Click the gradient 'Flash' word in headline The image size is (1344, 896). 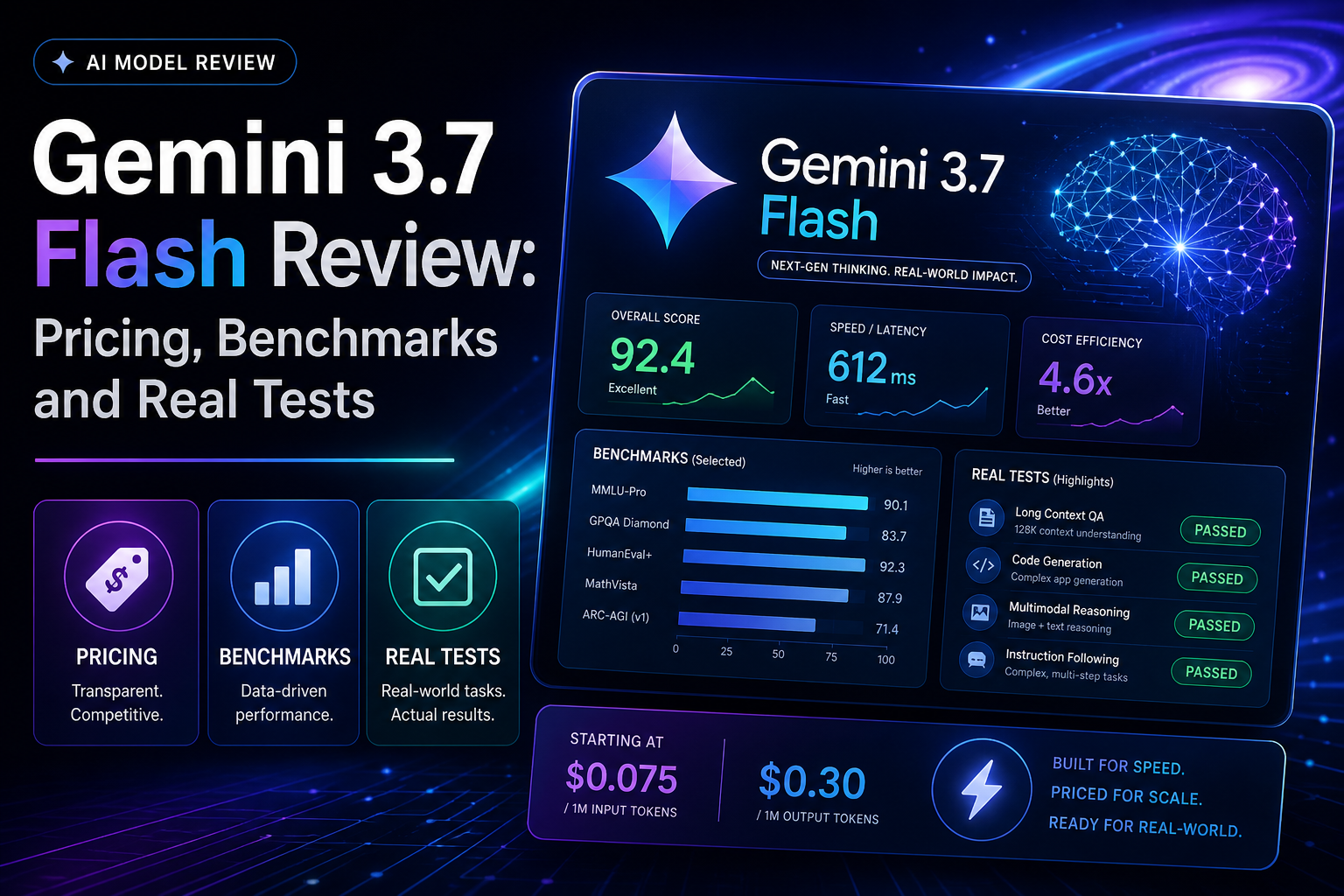tap(140, 254)
